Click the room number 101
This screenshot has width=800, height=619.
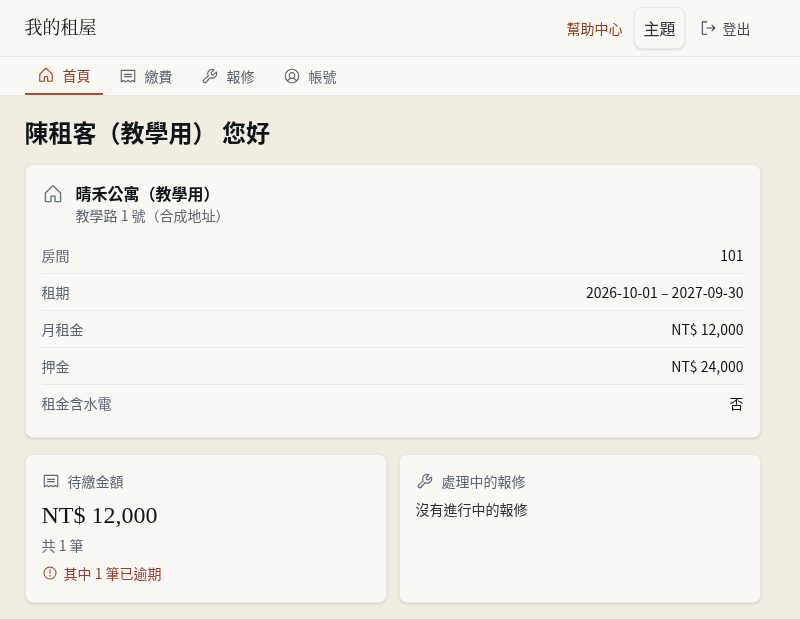tap(732, 256)
